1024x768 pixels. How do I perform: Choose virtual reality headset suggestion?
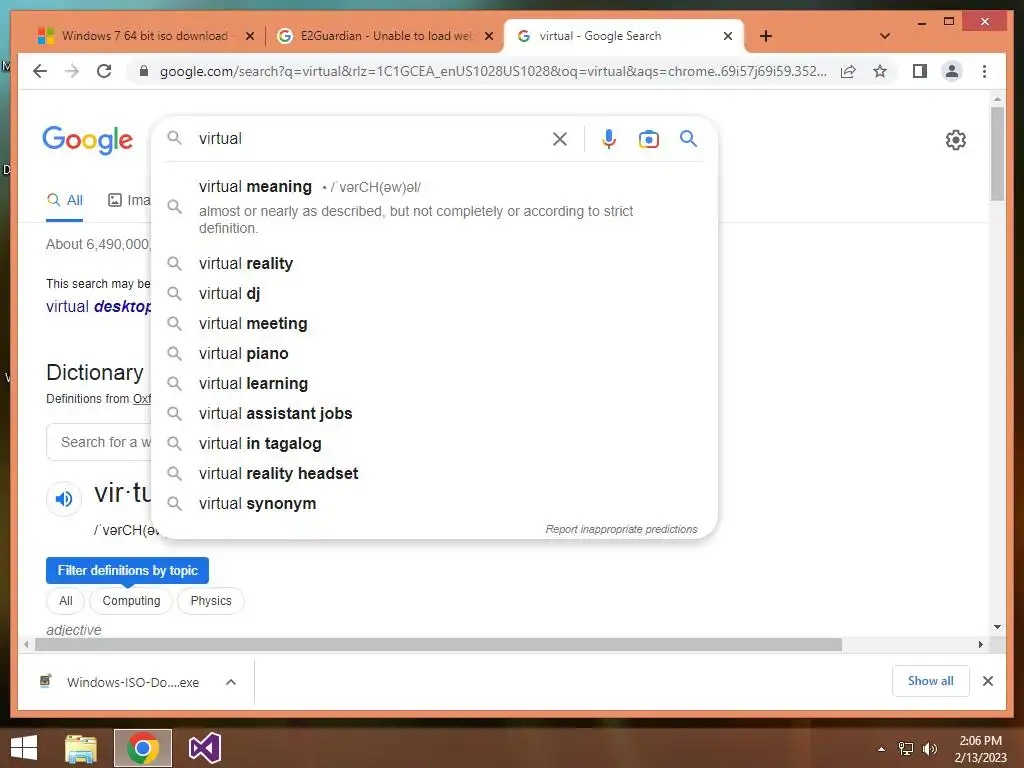point(434,473)
